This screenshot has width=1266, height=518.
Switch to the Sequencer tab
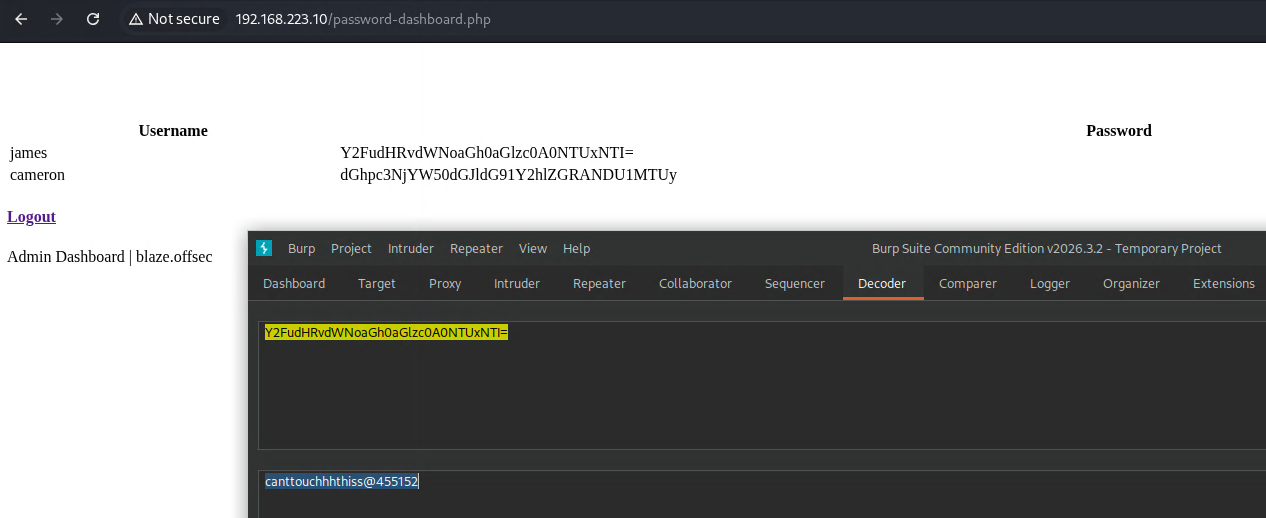tap(795, 283)
